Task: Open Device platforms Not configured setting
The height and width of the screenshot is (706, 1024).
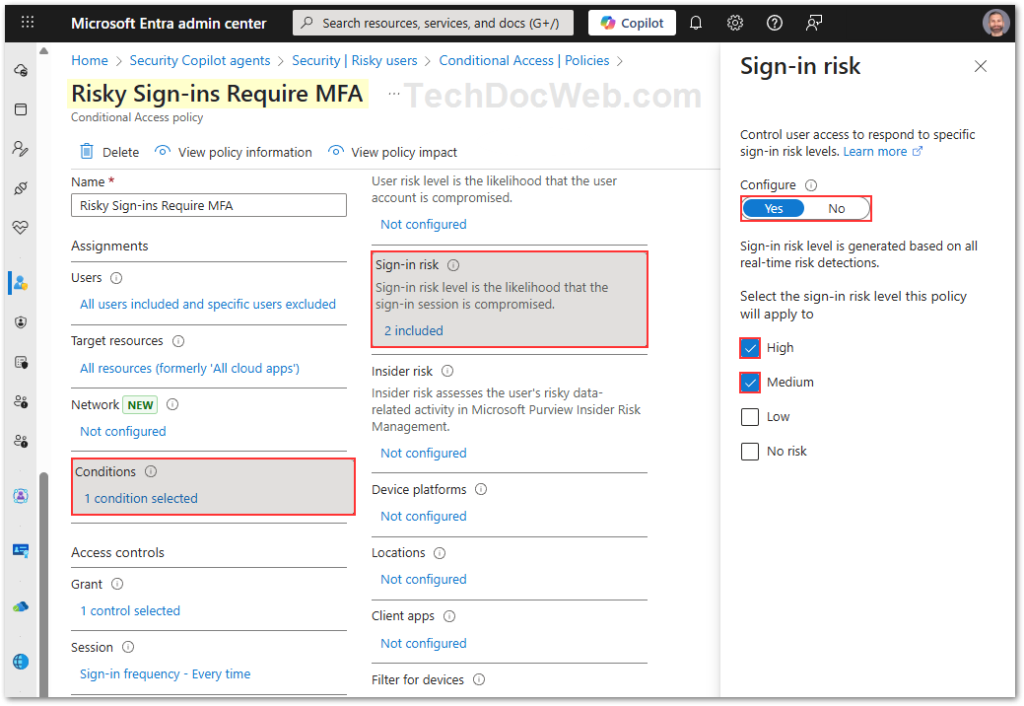Action: pyautogui.click(x=423, y=516)
